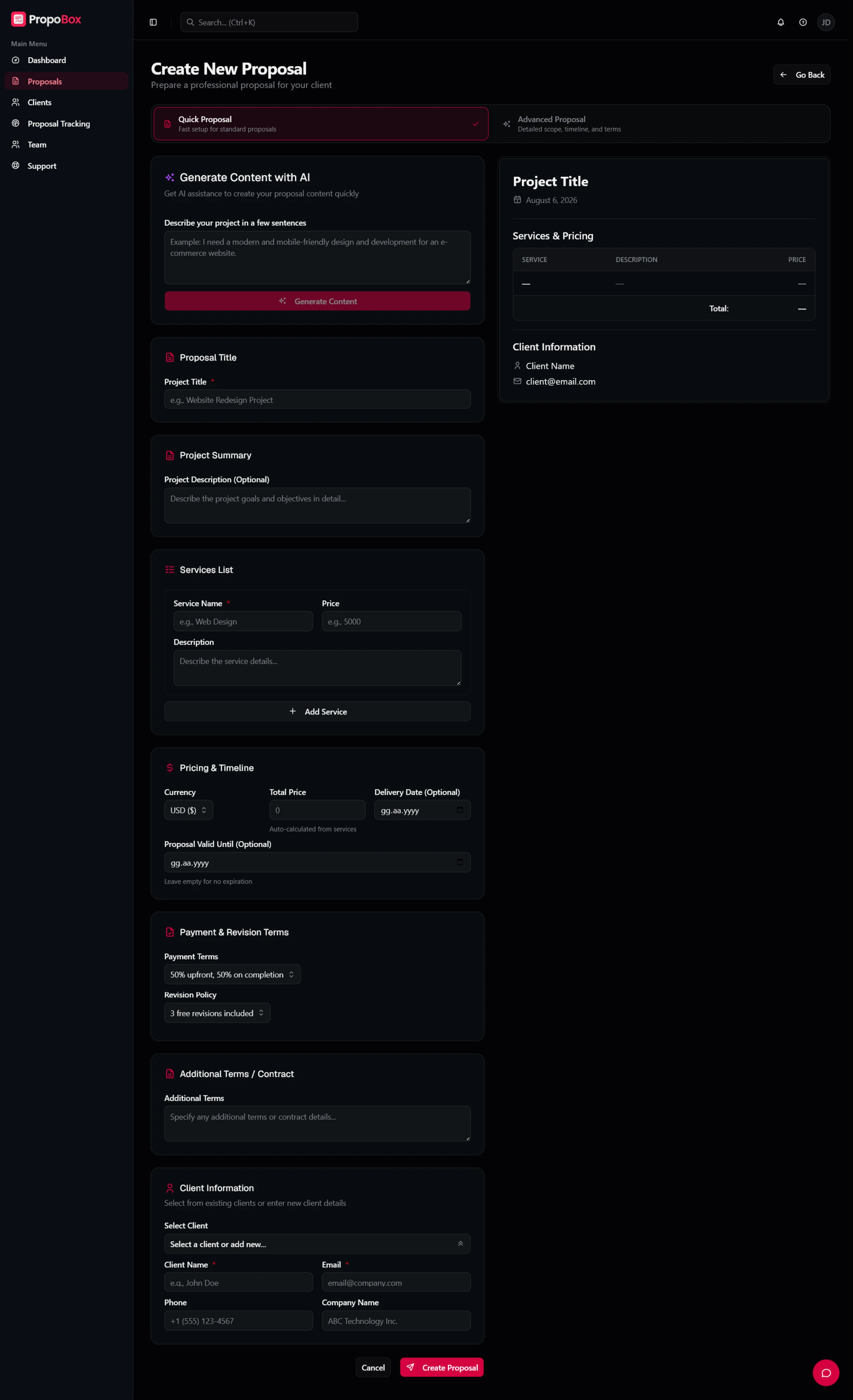Click the Payment & Revision Terms document icon

(169, 932)
